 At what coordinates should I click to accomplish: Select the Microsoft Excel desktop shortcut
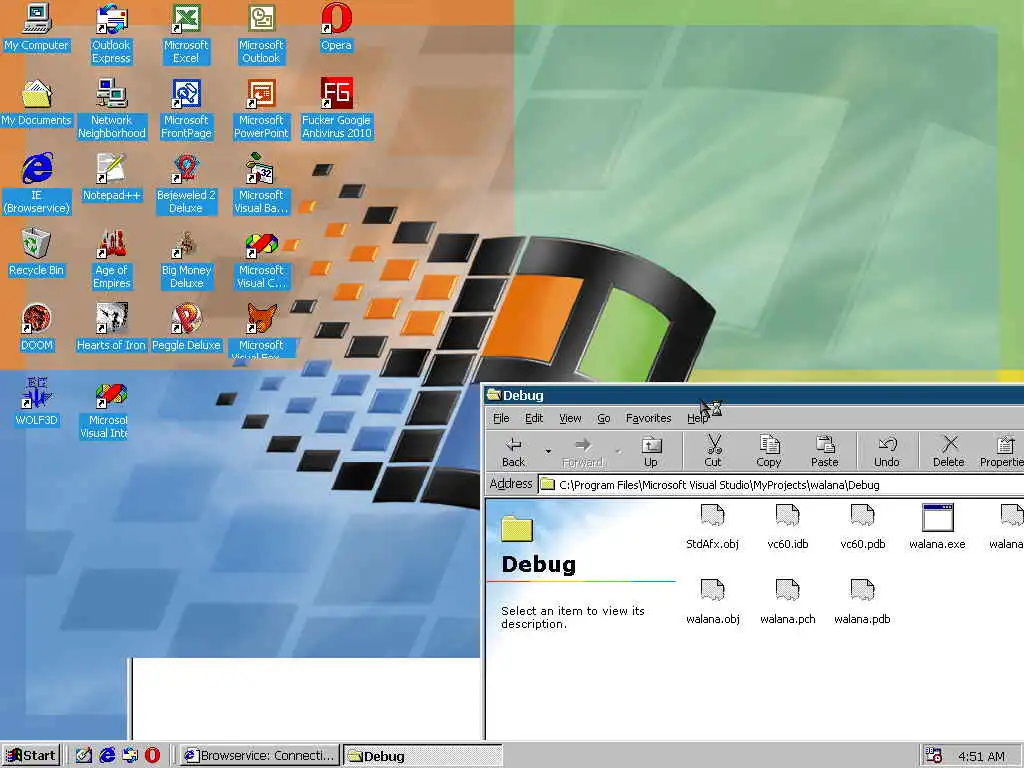186,33
